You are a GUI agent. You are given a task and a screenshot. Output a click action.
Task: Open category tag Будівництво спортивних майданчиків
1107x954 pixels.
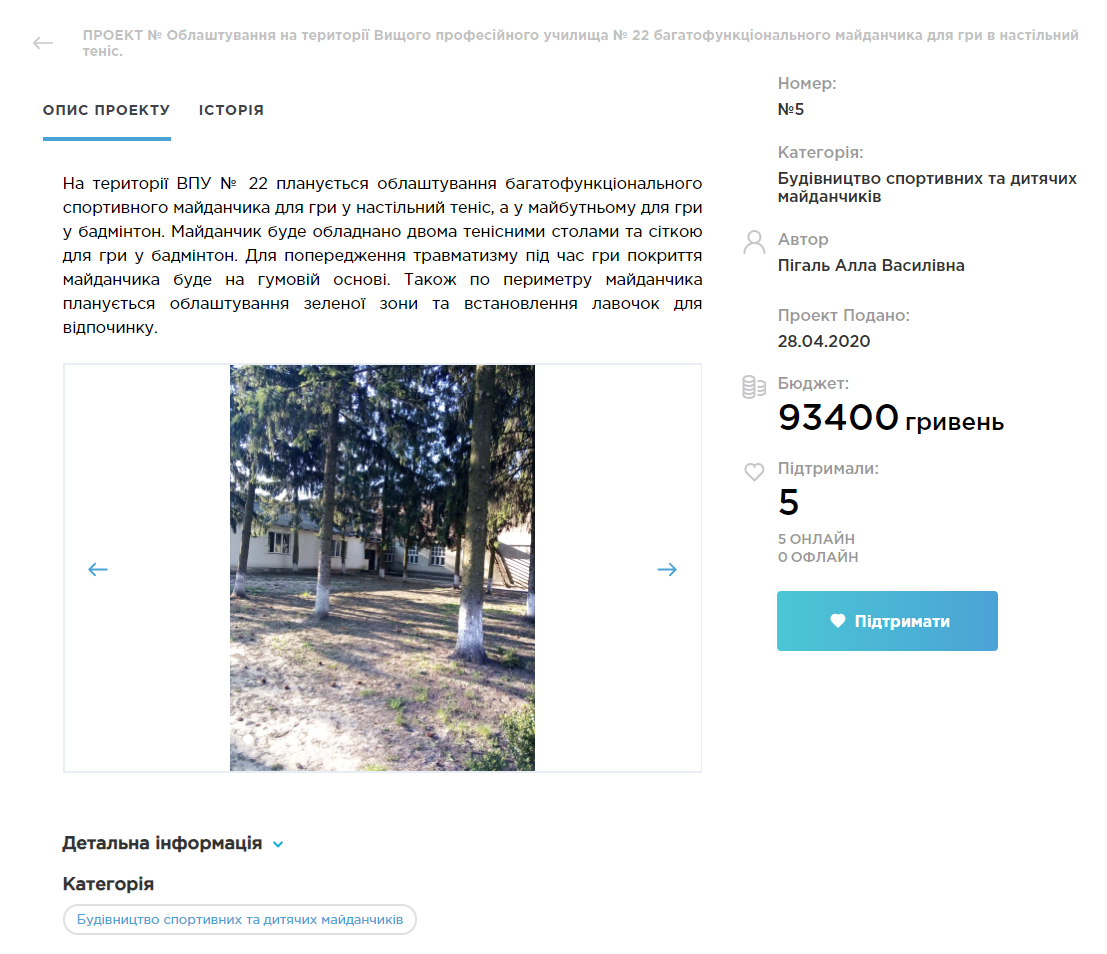coord(240,919)
